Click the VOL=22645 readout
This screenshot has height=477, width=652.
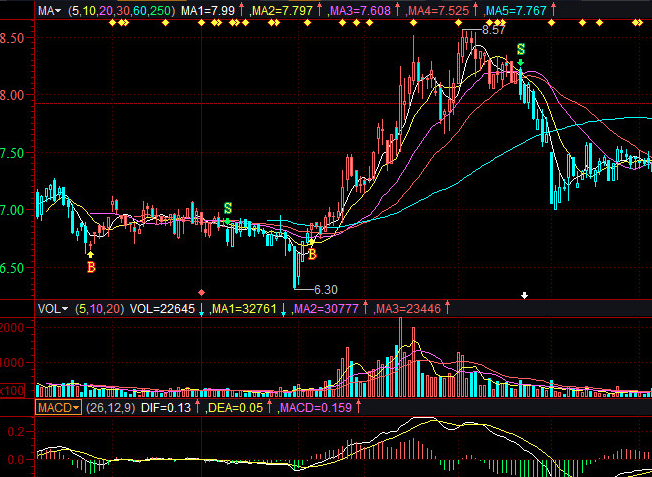coord(162,309)
